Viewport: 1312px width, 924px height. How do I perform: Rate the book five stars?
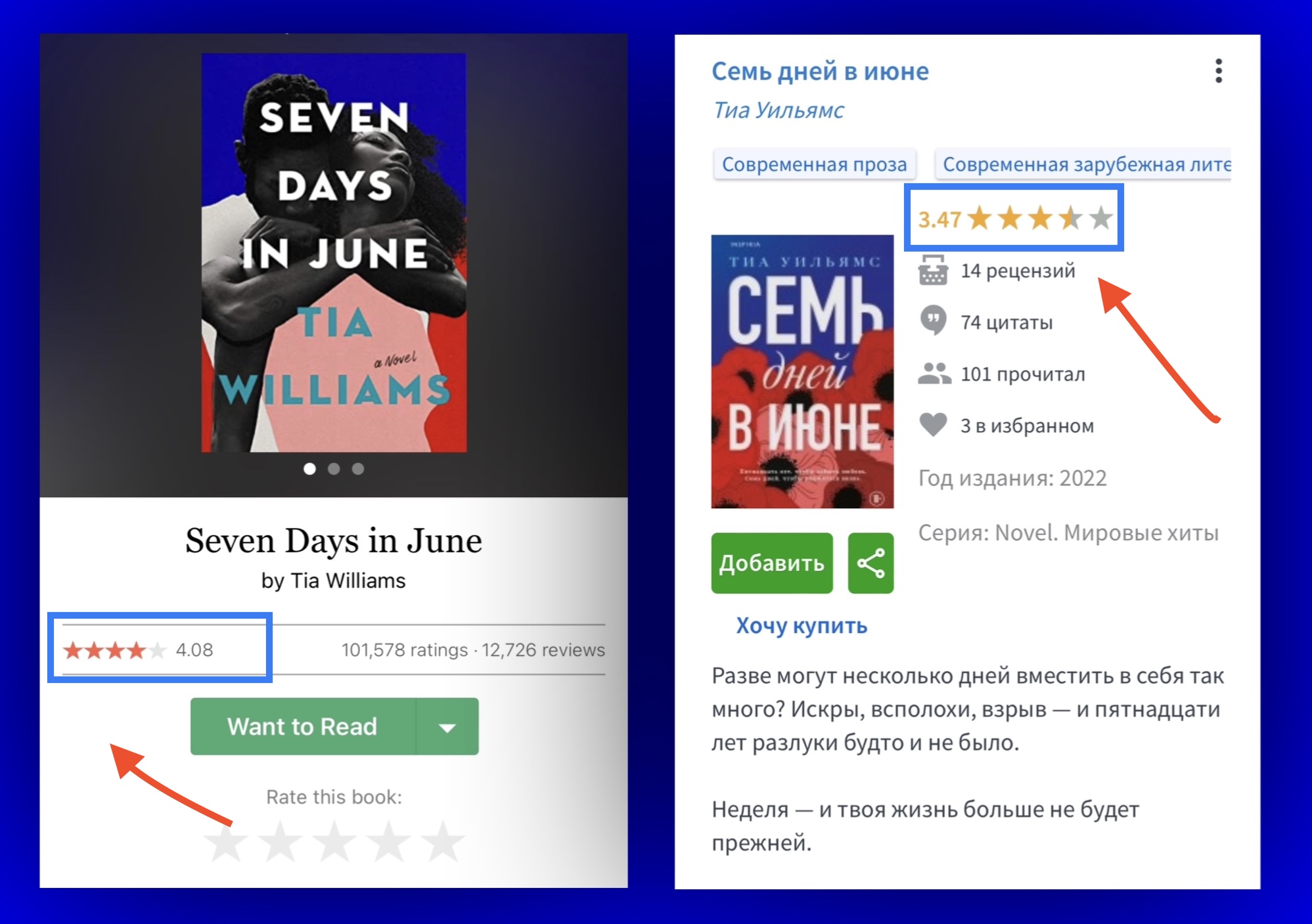(442, 841)
